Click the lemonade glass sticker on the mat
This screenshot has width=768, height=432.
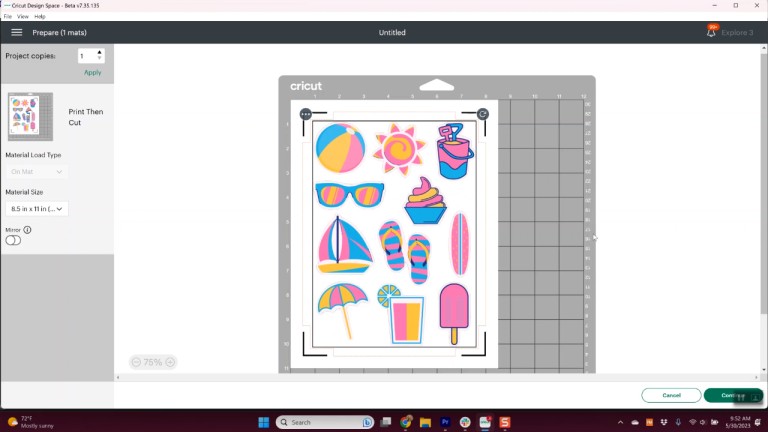(x=401, y=314)
